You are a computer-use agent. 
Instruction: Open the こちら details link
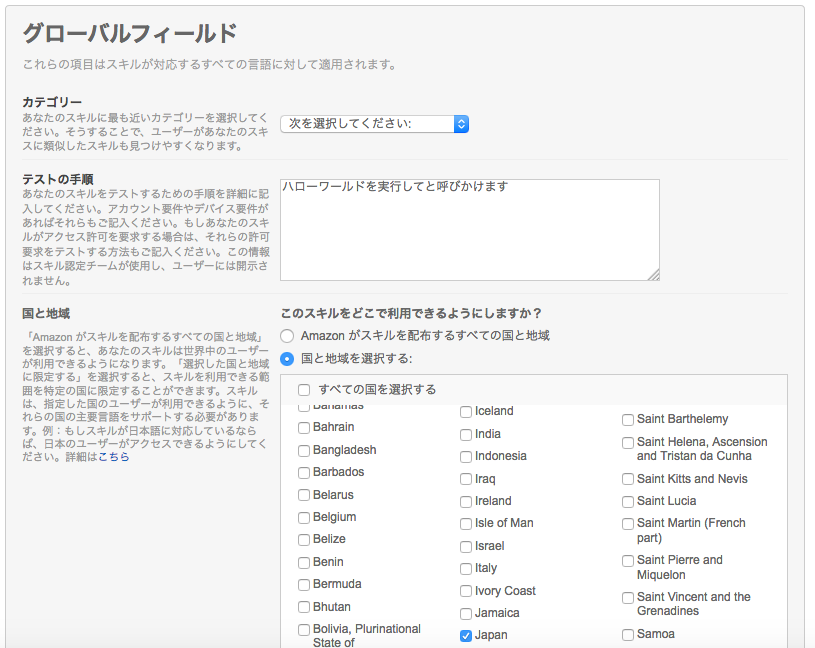114,457
